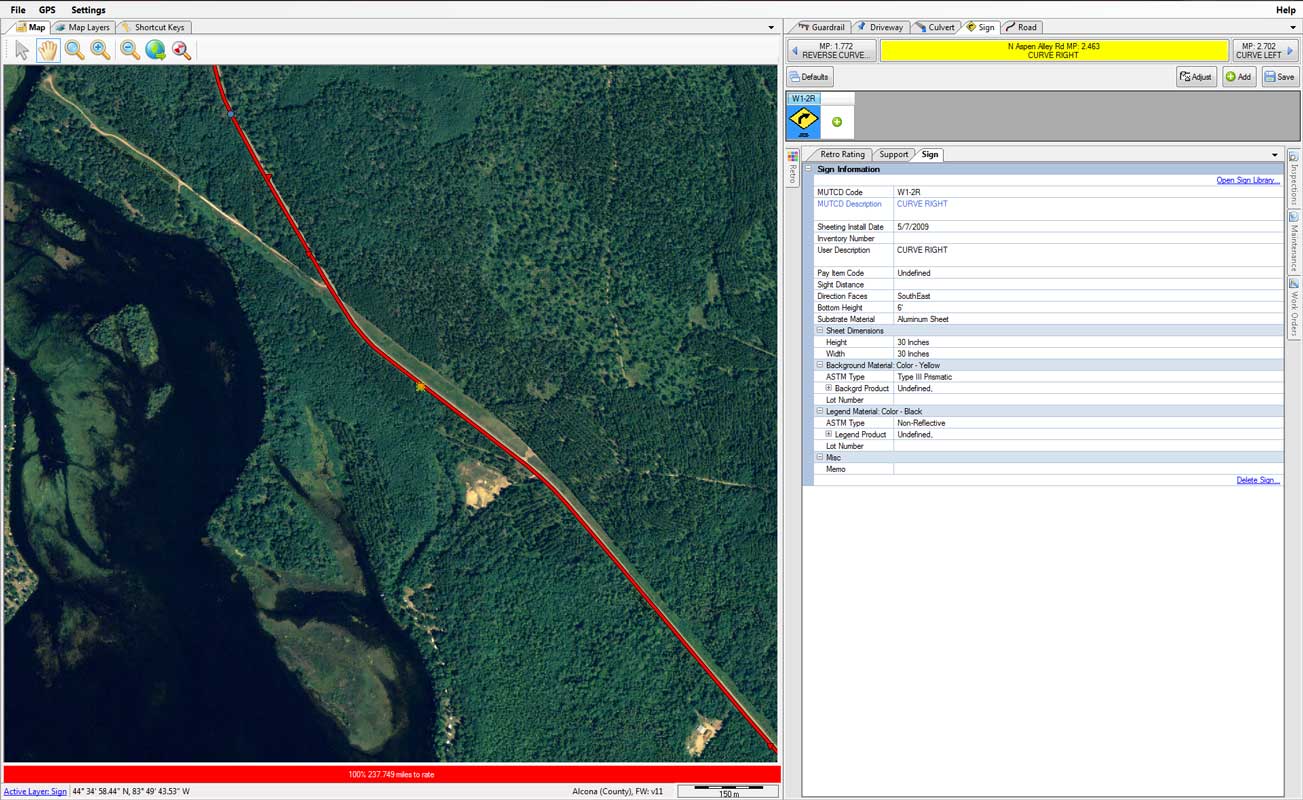Switch to the Culvert tab

point(936,27)
